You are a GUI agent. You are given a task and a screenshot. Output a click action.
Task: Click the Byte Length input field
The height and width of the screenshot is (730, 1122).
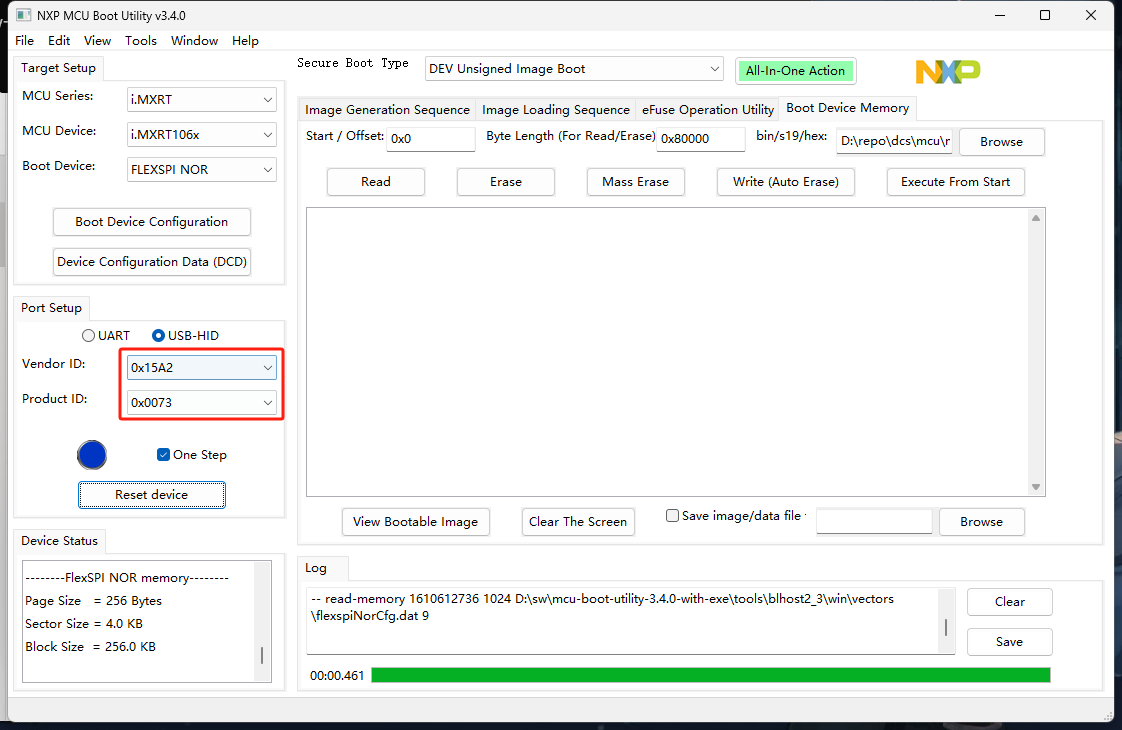pos(701,139)
